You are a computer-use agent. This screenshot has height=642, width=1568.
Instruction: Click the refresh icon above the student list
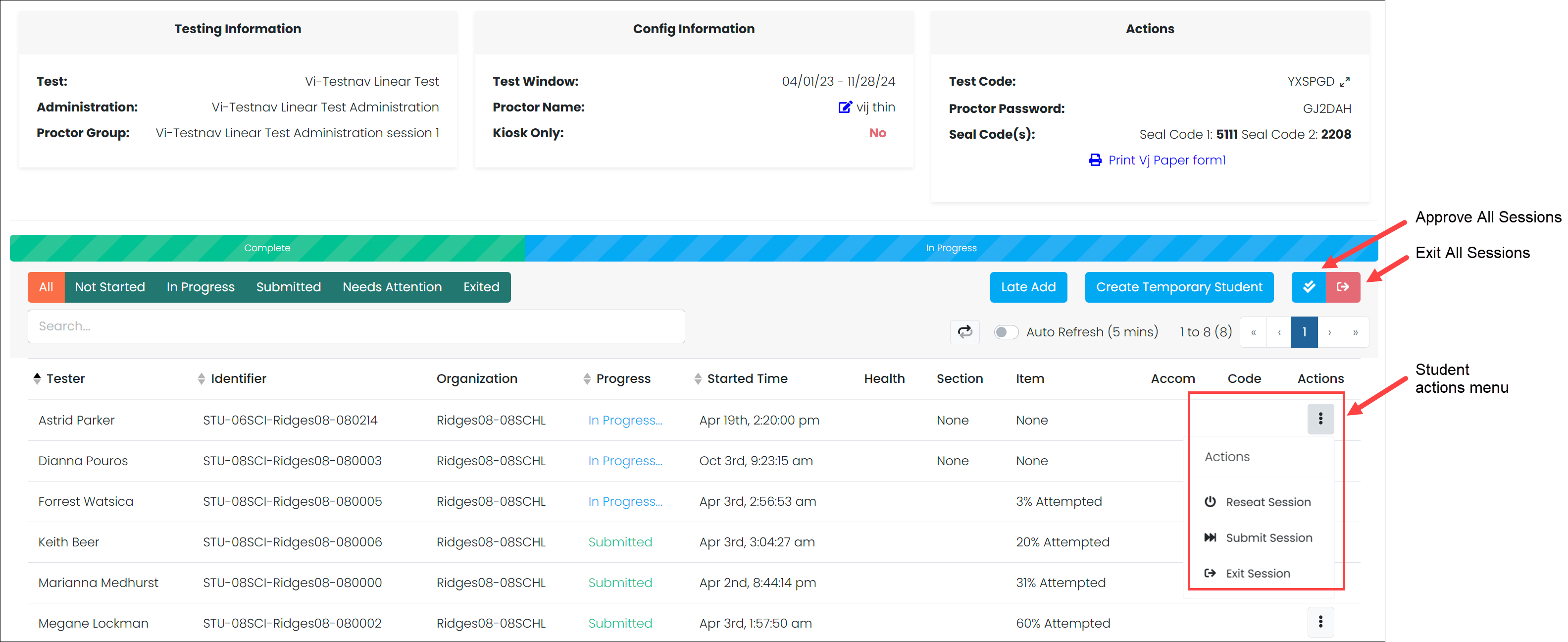point(965,332)
